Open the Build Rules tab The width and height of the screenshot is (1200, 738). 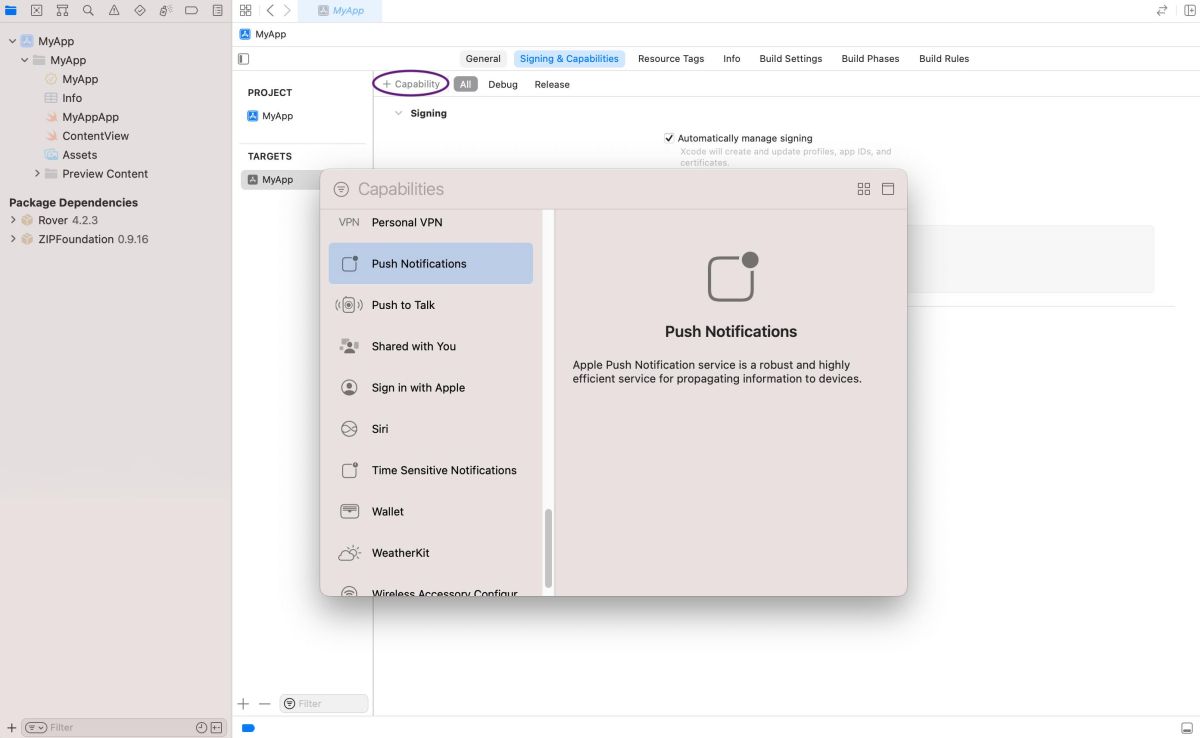[944, 59]
